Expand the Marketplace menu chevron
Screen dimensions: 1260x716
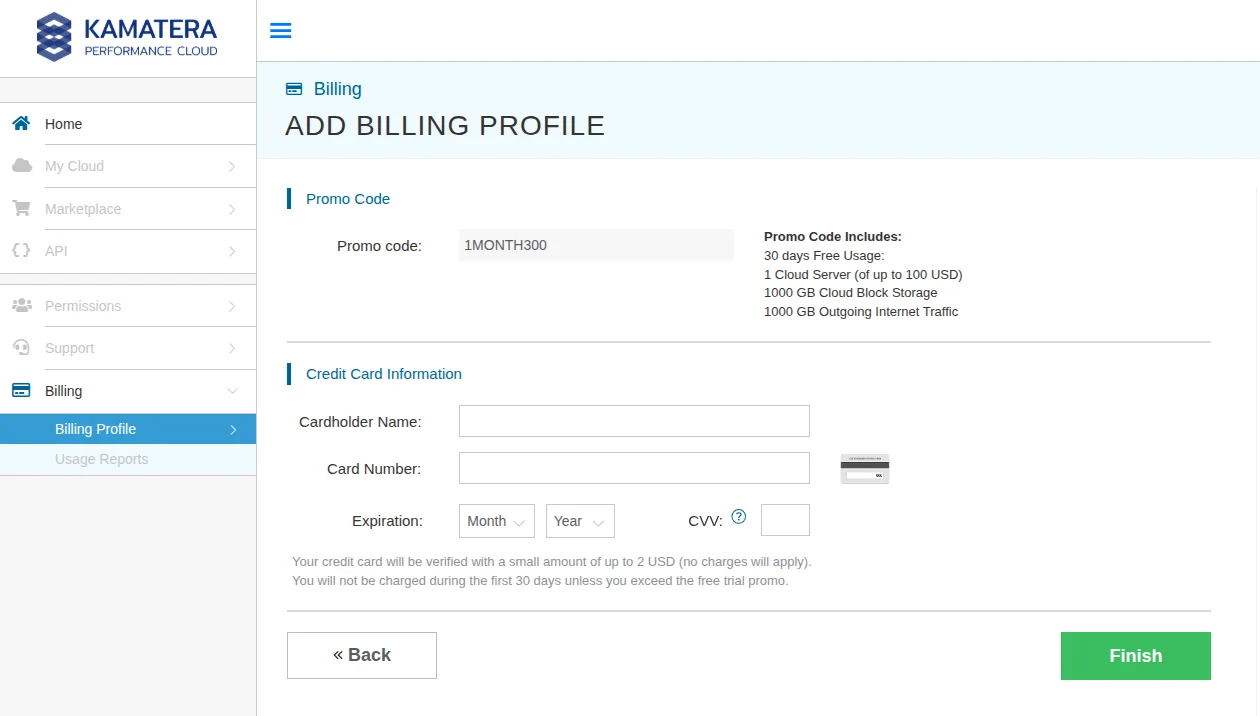tap(232, 209)
